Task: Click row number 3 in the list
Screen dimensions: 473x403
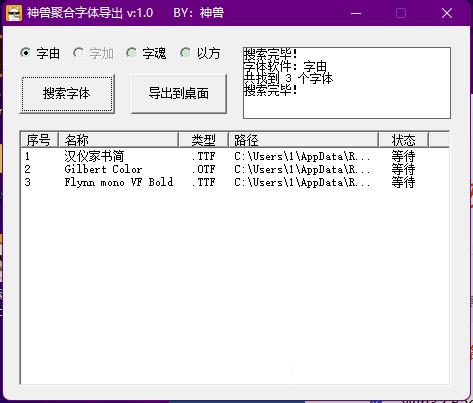Action: pyautogui.click(x=28, y=182)
